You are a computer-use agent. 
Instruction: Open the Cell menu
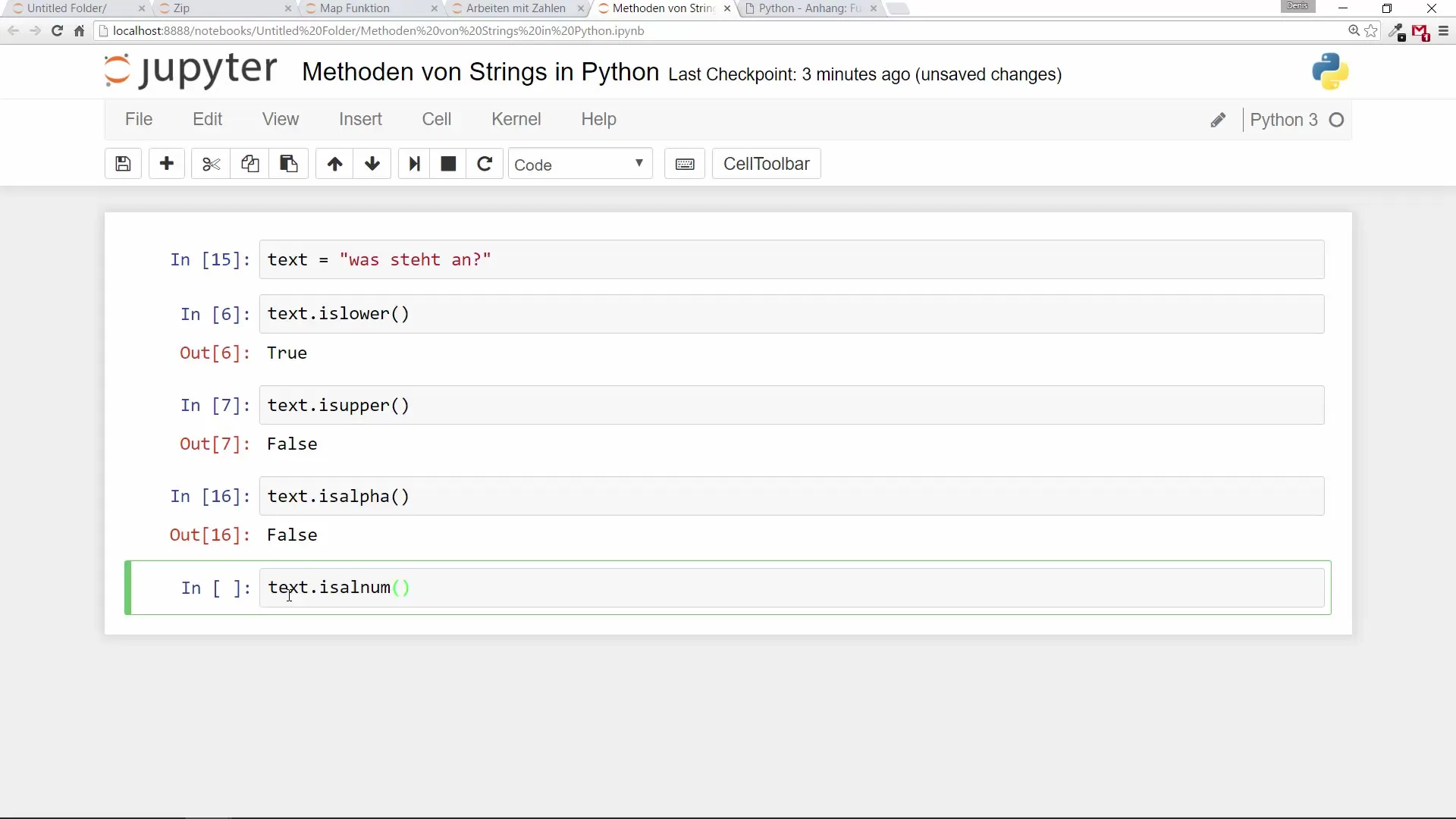click(436, 119)
